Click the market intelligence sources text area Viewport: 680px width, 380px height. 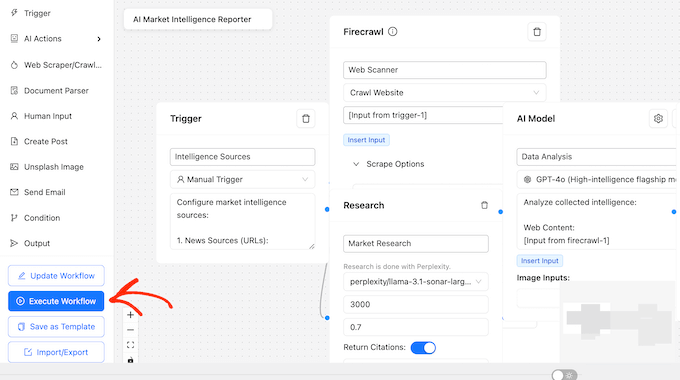pos(242,221)
